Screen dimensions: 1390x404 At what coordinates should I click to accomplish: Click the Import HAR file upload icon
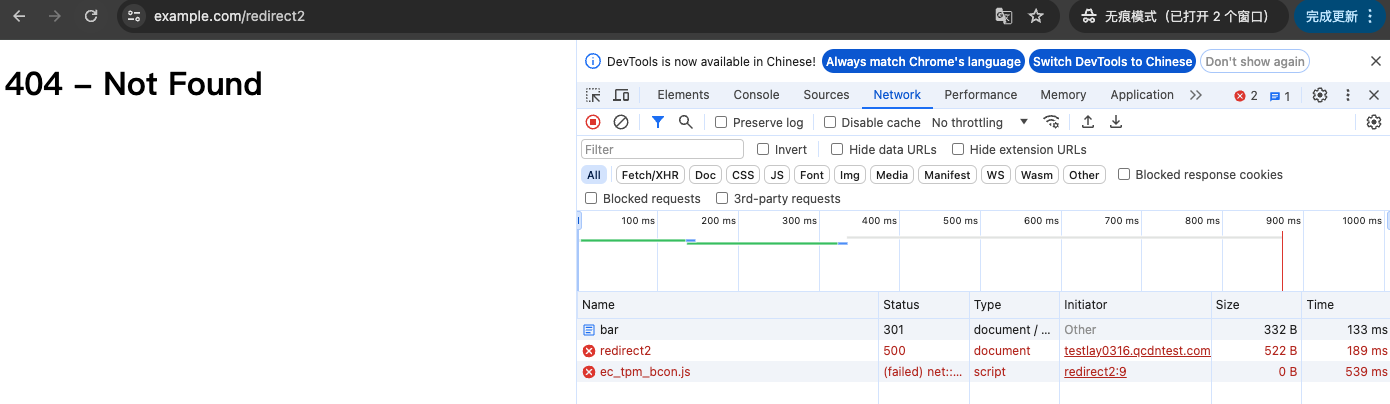click(1088, 122)
